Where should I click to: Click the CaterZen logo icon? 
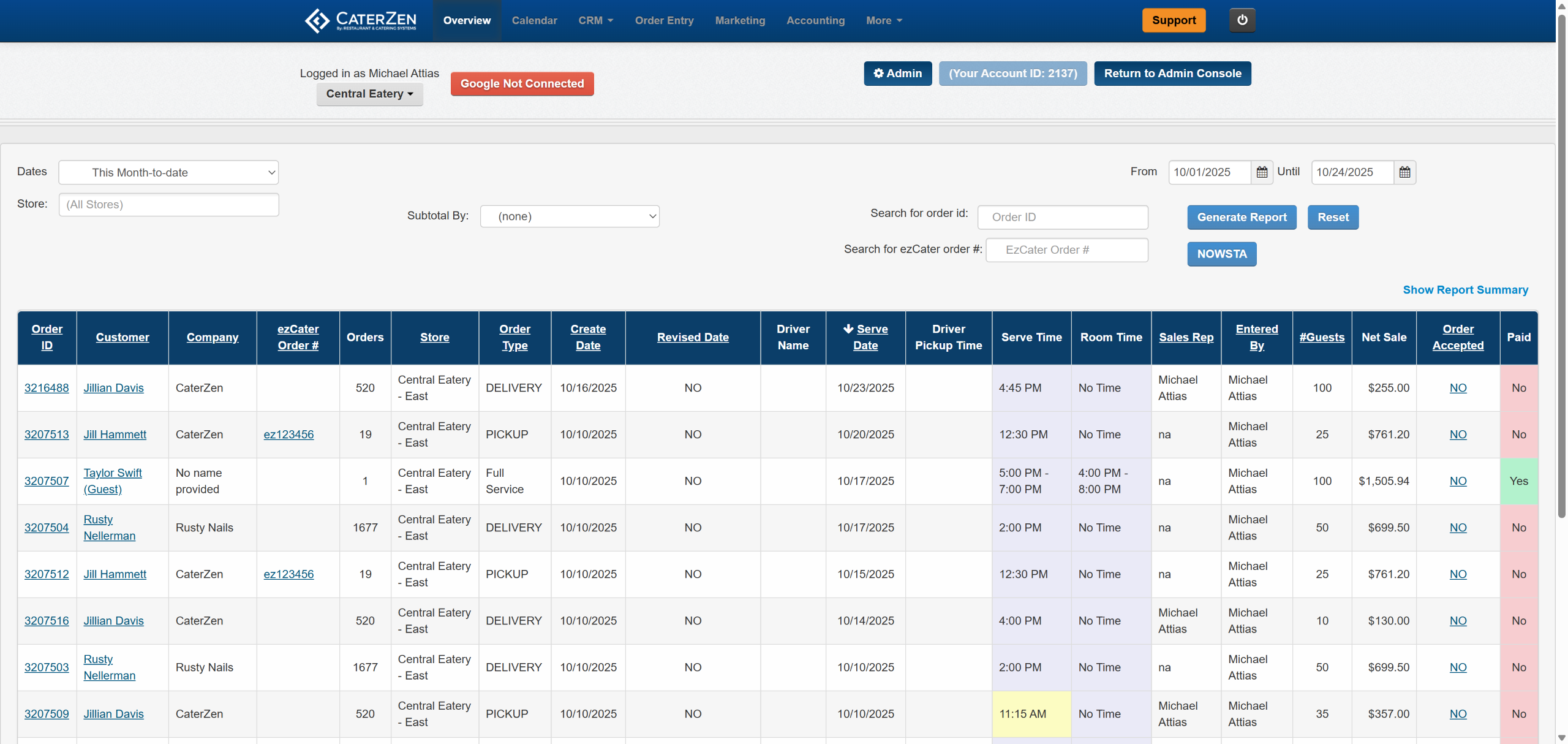pos(317,20)
